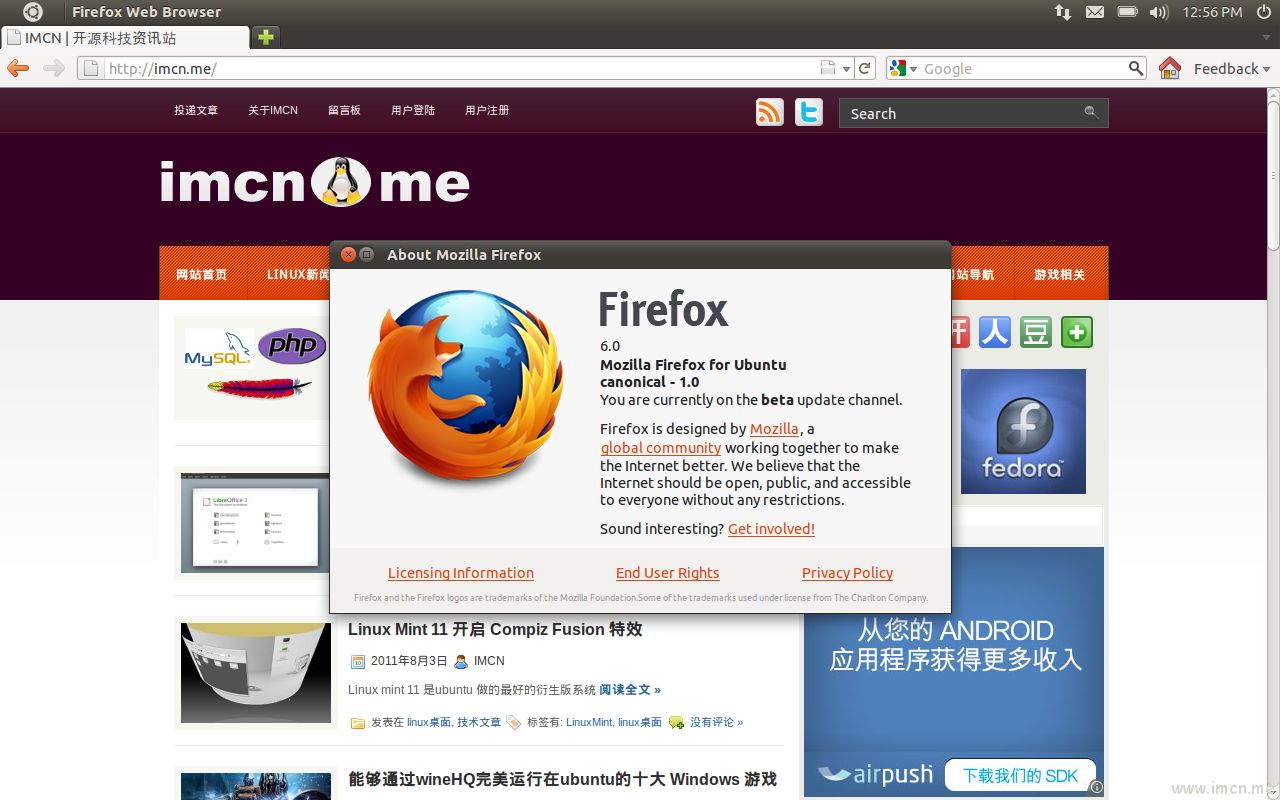
Task: Open the address bar history dropdown arrow
Action: [846, 69]
